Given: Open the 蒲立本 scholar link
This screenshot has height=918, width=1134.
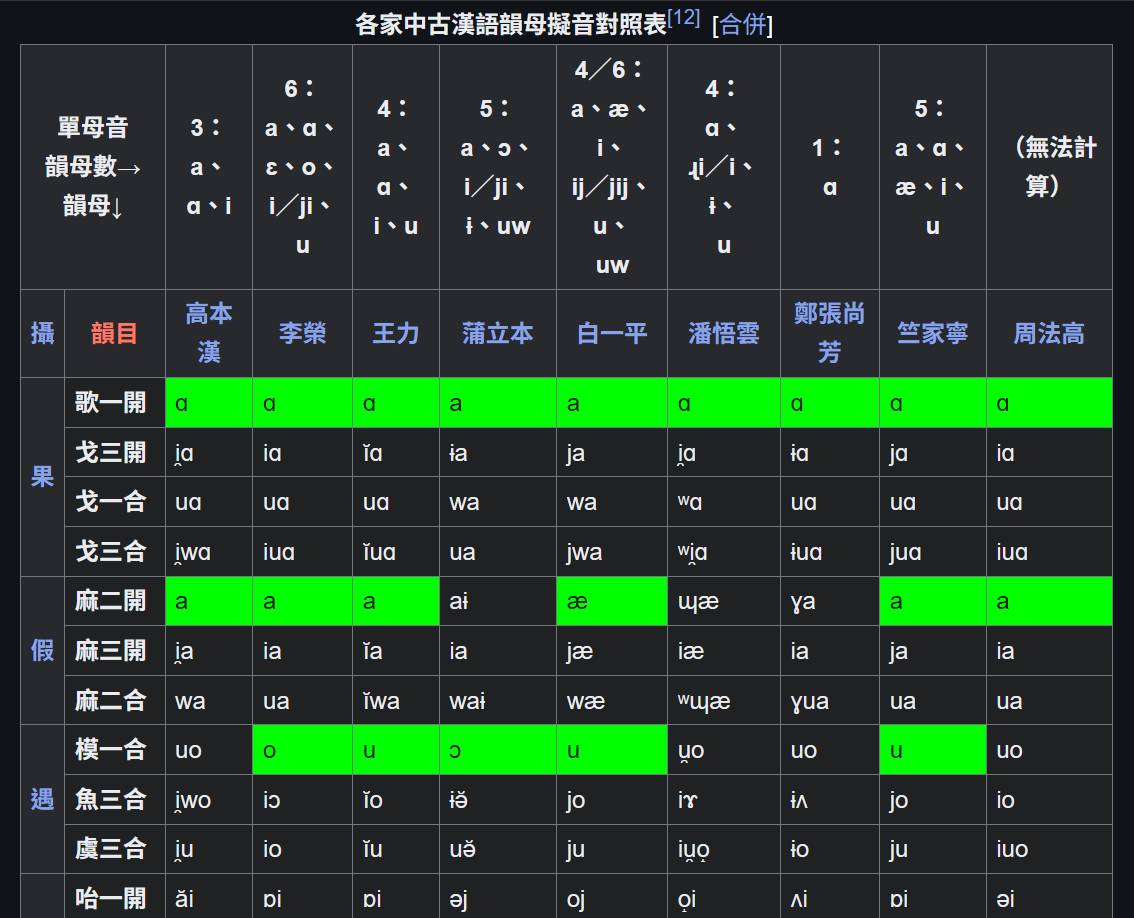Looking at the screenshot, I should 497,333.
